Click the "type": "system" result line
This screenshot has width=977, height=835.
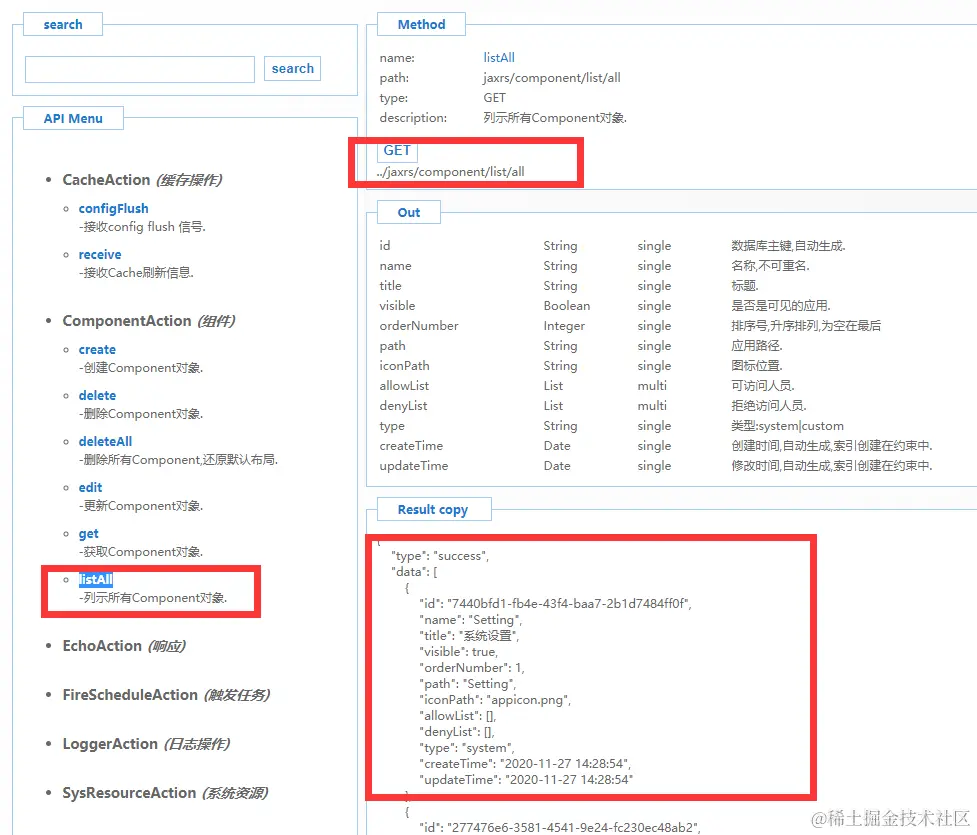coord(467,748)
